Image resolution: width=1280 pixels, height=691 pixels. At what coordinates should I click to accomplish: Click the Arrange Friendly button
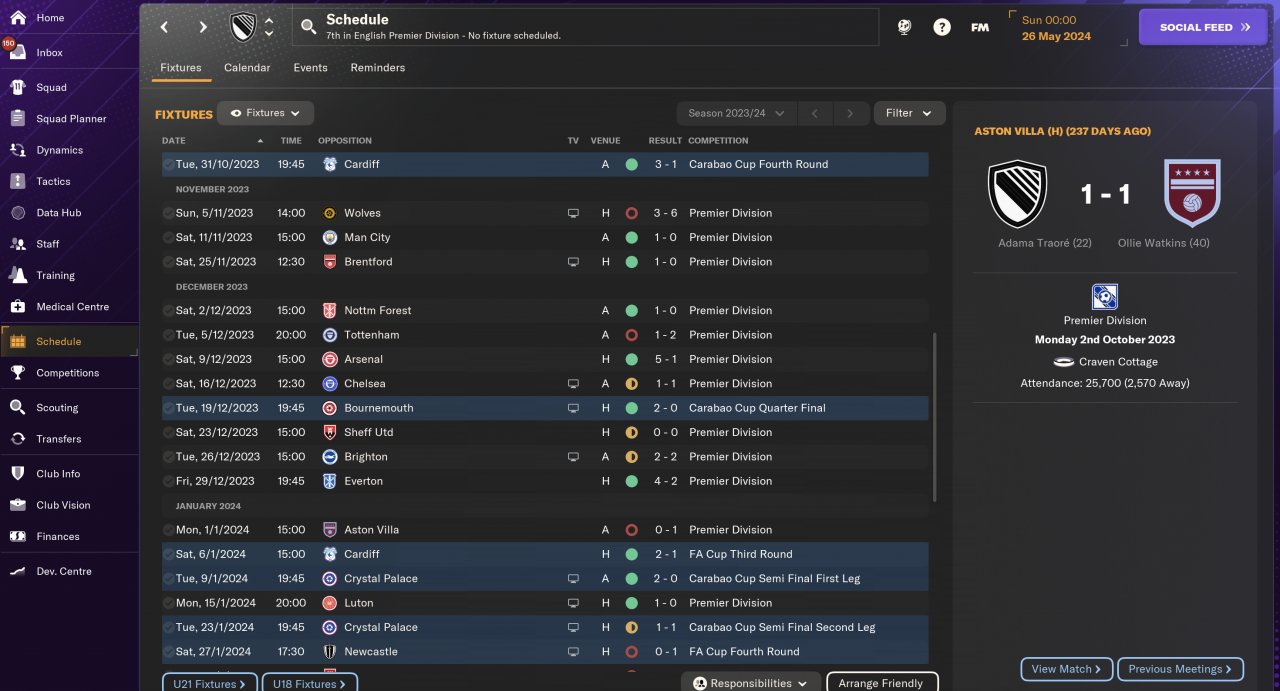pos(881,683)
